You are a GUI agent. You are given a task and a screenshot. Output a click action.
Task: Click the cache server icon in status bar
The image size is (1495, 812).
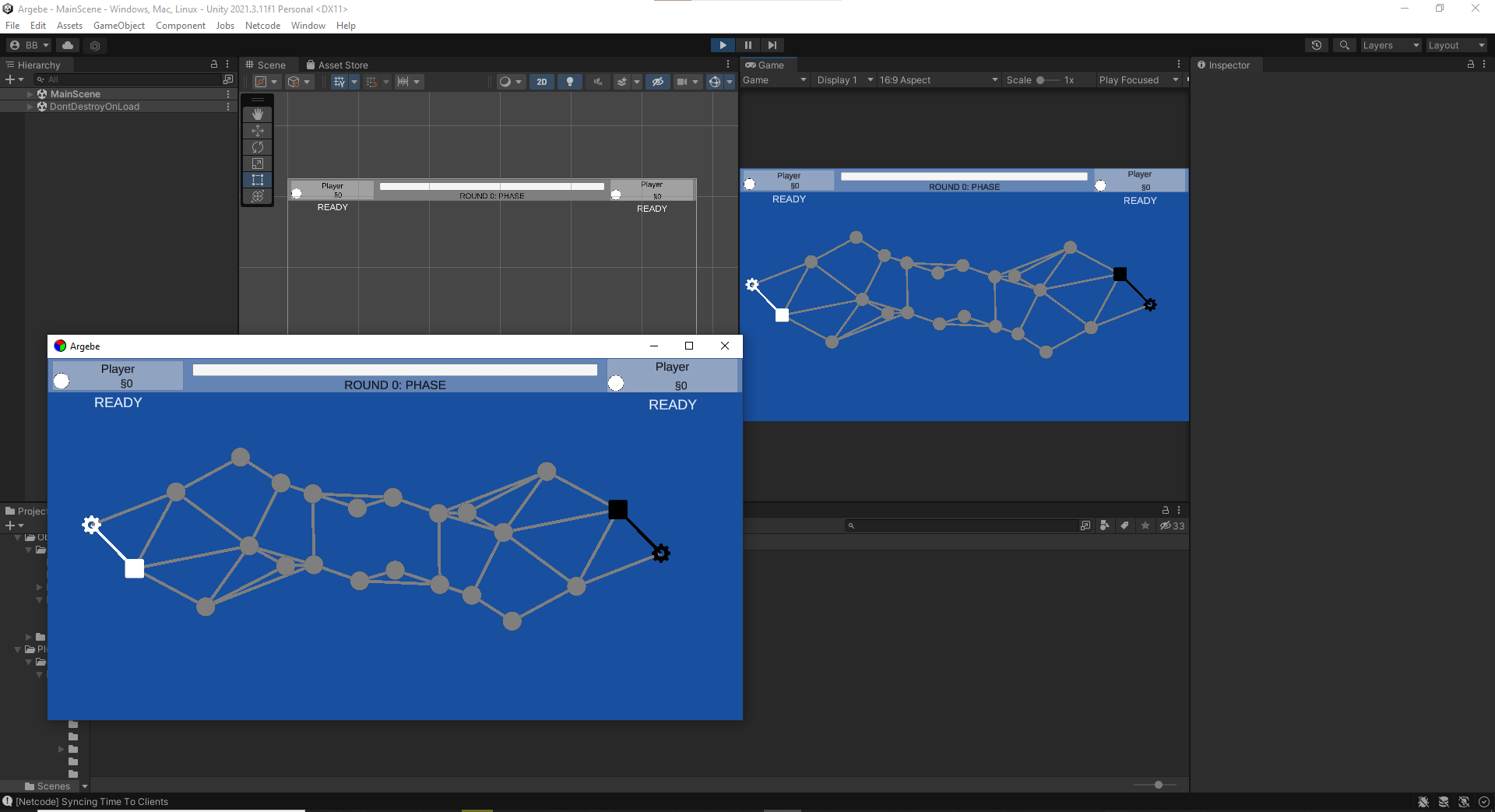[x=1444, y=802]
